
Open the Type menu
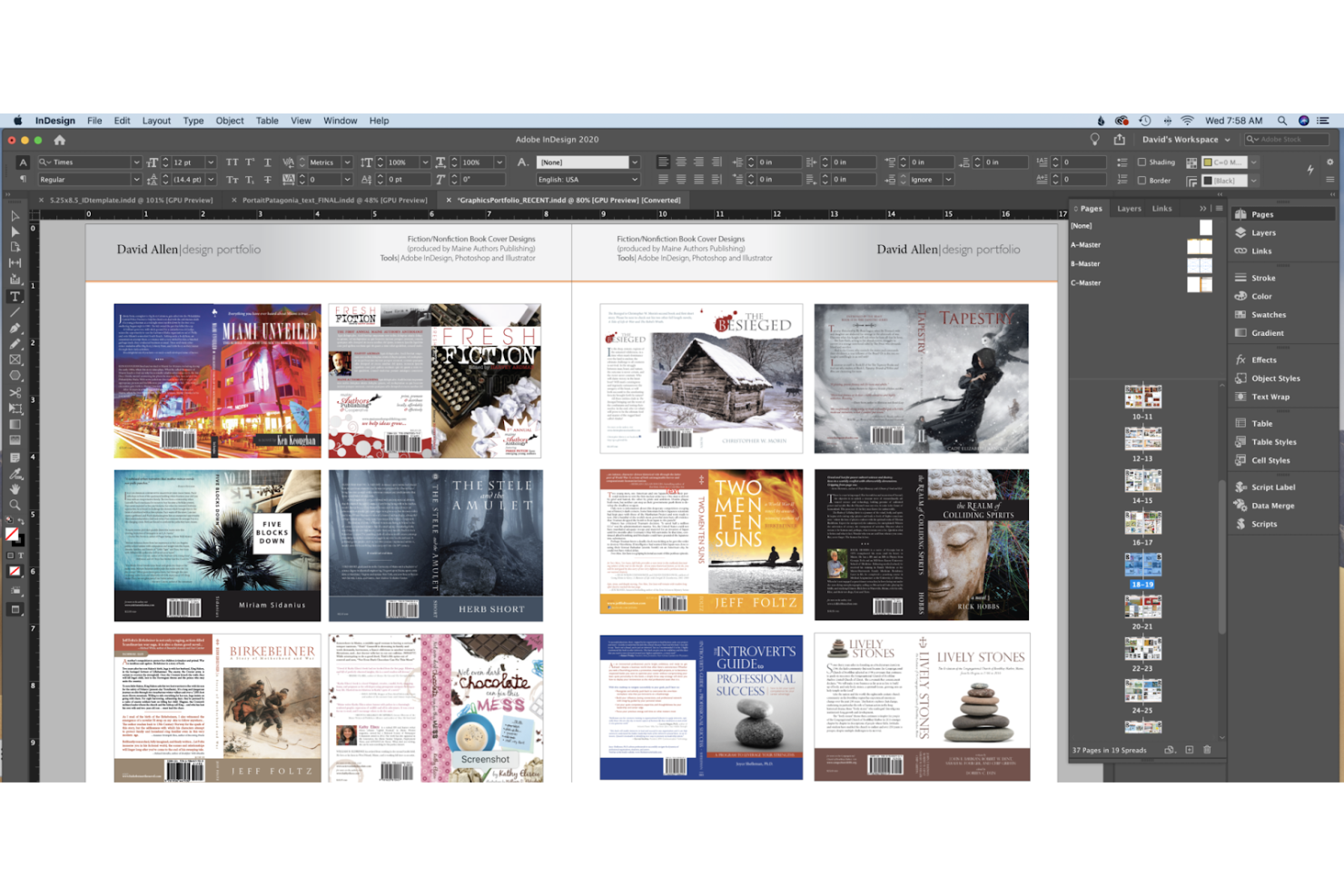click(x=193, y=121)
